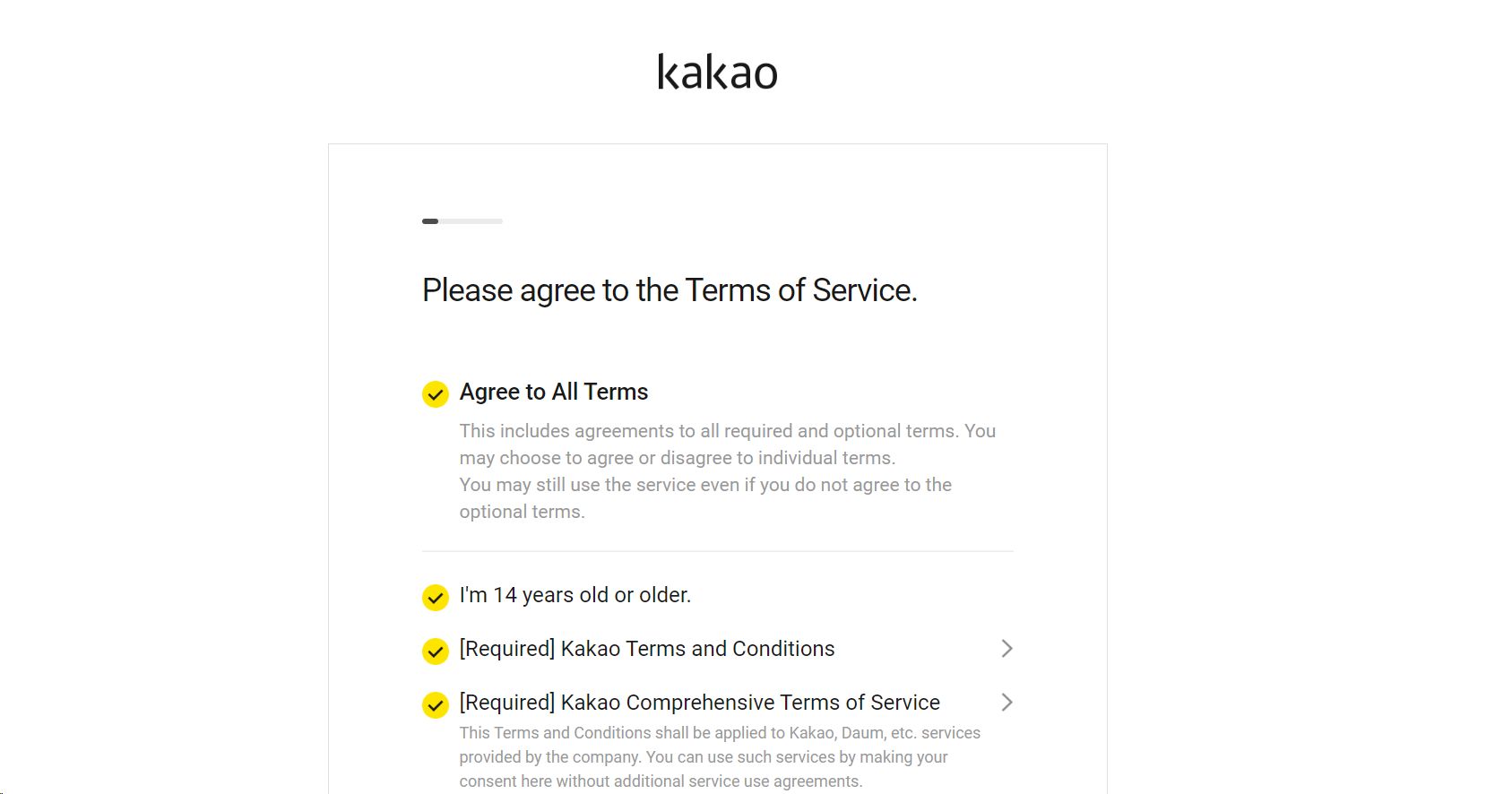
Task: Click the yellow checkmark beside Agree to All Terms
Action: pos(435,393)
